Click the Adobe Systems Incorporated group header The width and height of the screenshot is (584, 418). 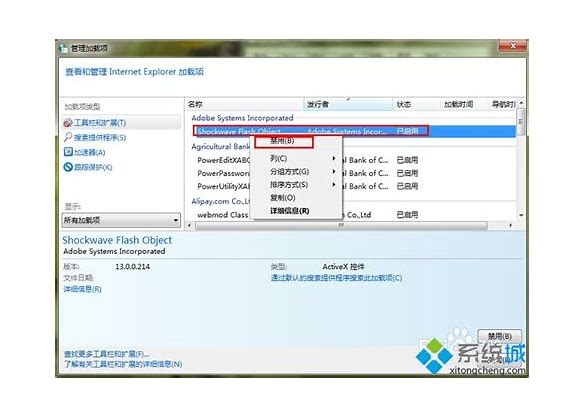pyautogui.click(x=242, y=118)
